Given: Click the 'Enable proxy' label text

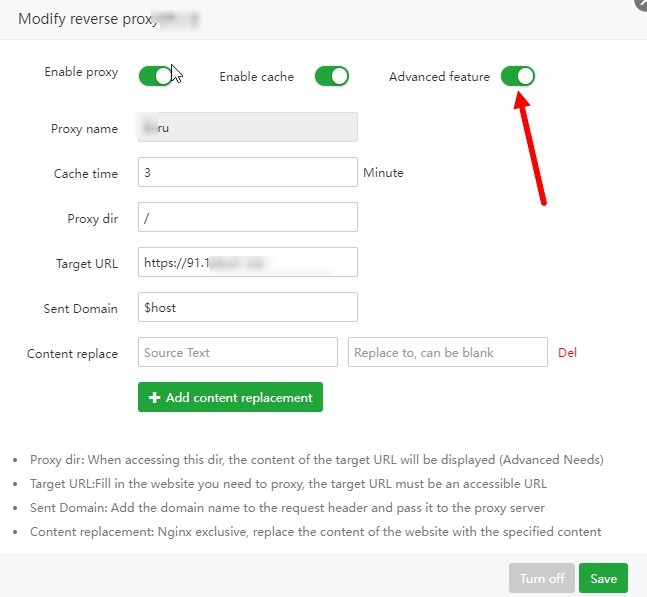Looking at the screenshot, I should [81, 73].
